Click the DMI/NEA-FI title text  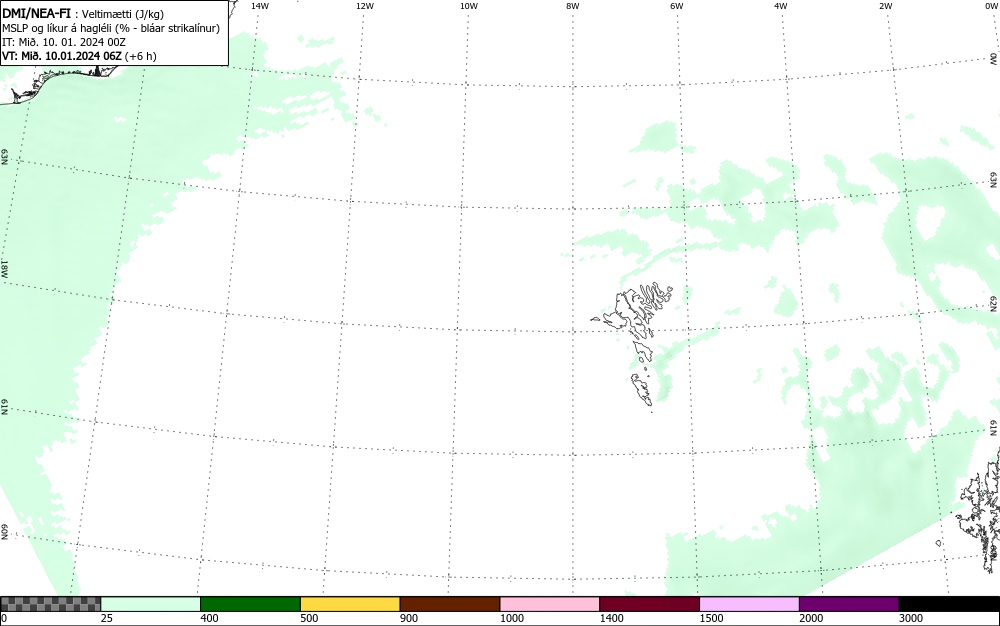click(x=36, y=13)
